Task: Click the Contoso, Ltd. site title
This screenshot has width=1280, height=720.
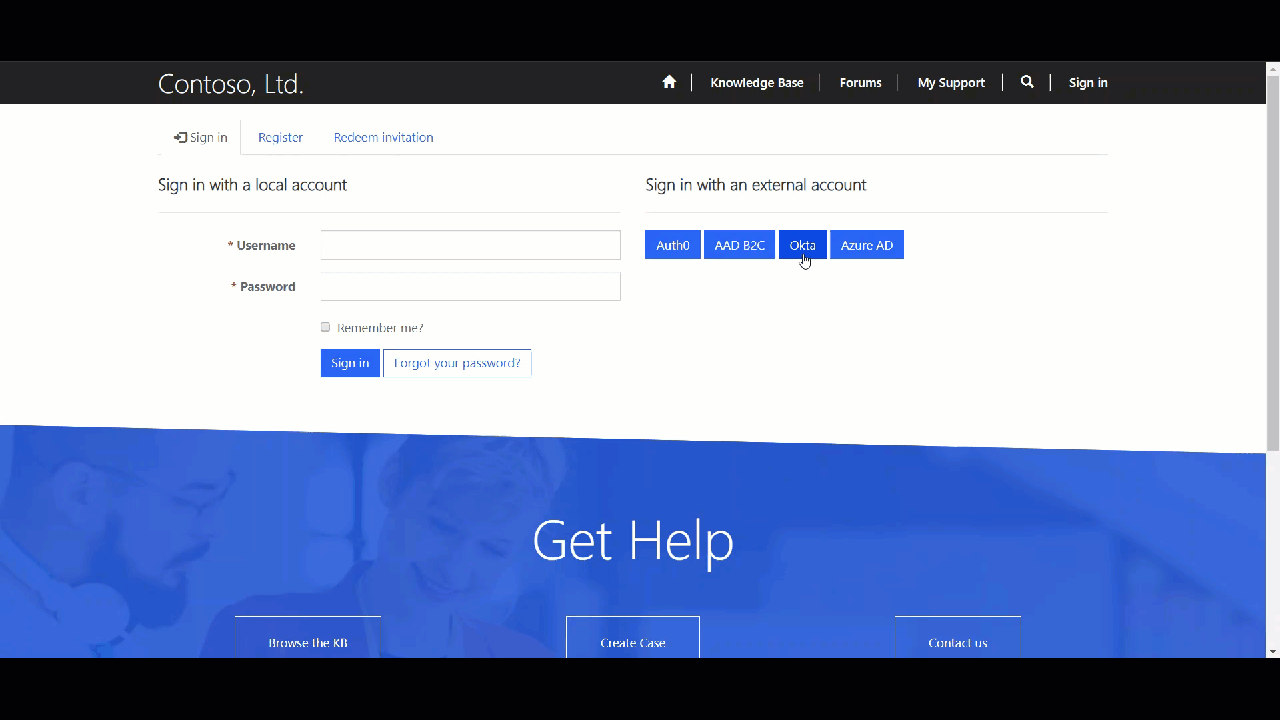Action: 231,84
